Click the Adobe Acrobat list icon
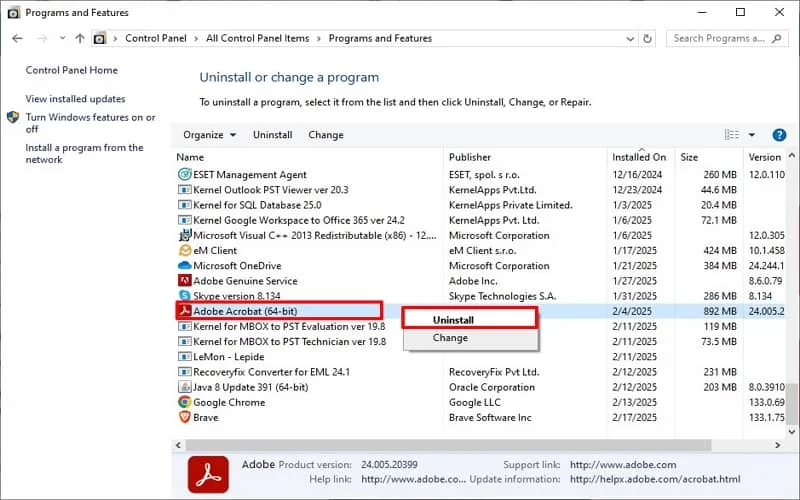This screenshot has width=800, height=500. pos(185,311)
